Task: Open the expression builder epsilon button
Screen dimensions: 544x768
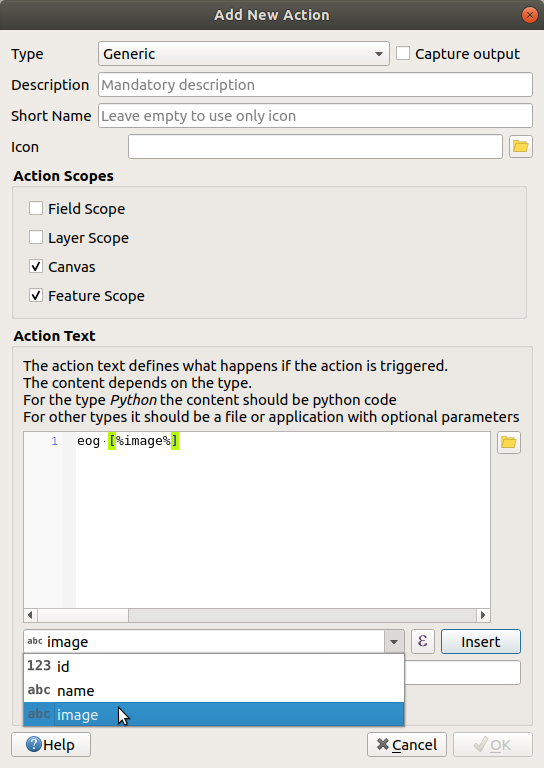Action: pyautogui.click(x=423, y=641)
